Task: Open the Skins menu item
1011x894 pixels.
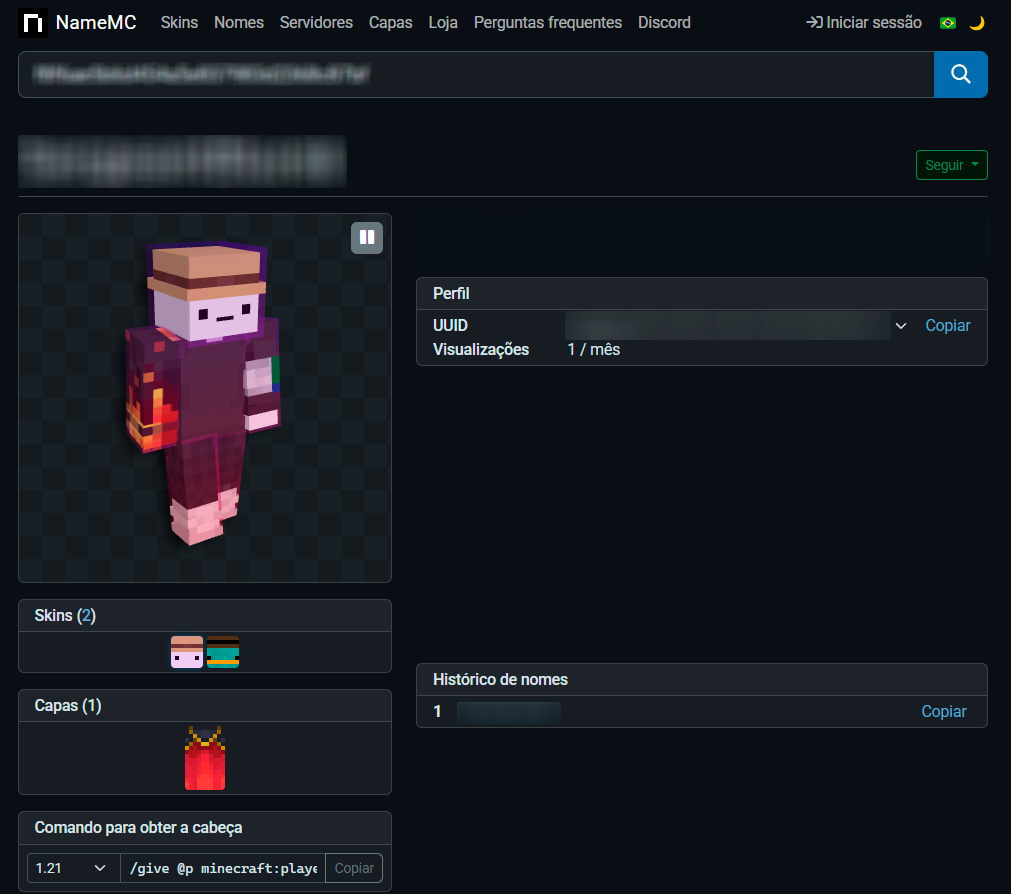Action: point(179,23)
